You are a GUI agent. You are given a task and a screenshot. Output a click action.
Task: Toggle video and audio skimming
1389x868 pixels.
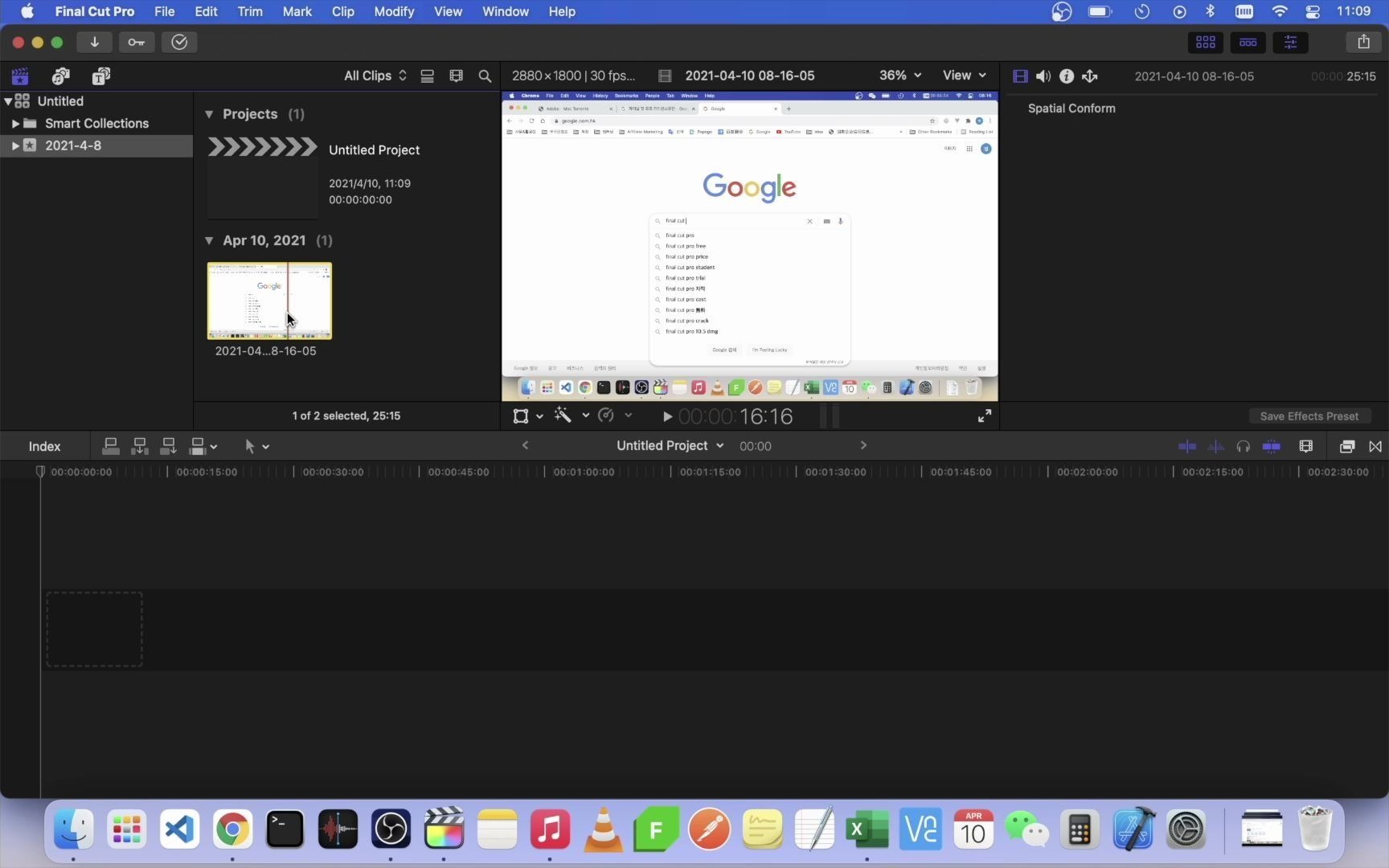click(1187, 447)
